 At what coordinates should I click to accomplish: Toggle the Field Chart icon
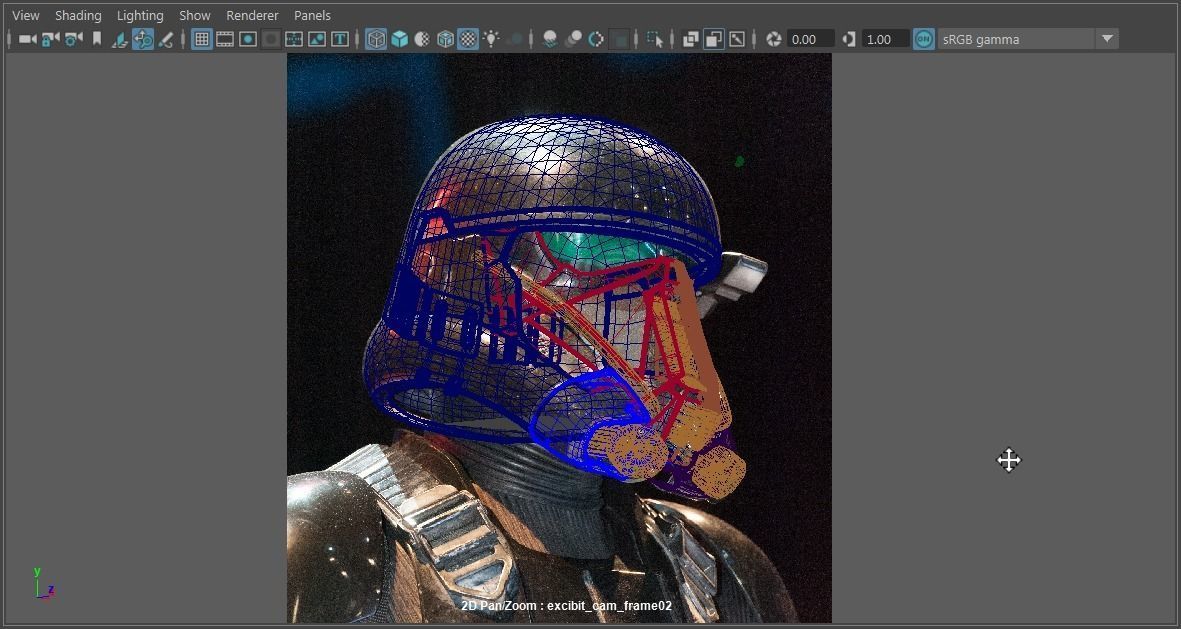click(294, 39)
